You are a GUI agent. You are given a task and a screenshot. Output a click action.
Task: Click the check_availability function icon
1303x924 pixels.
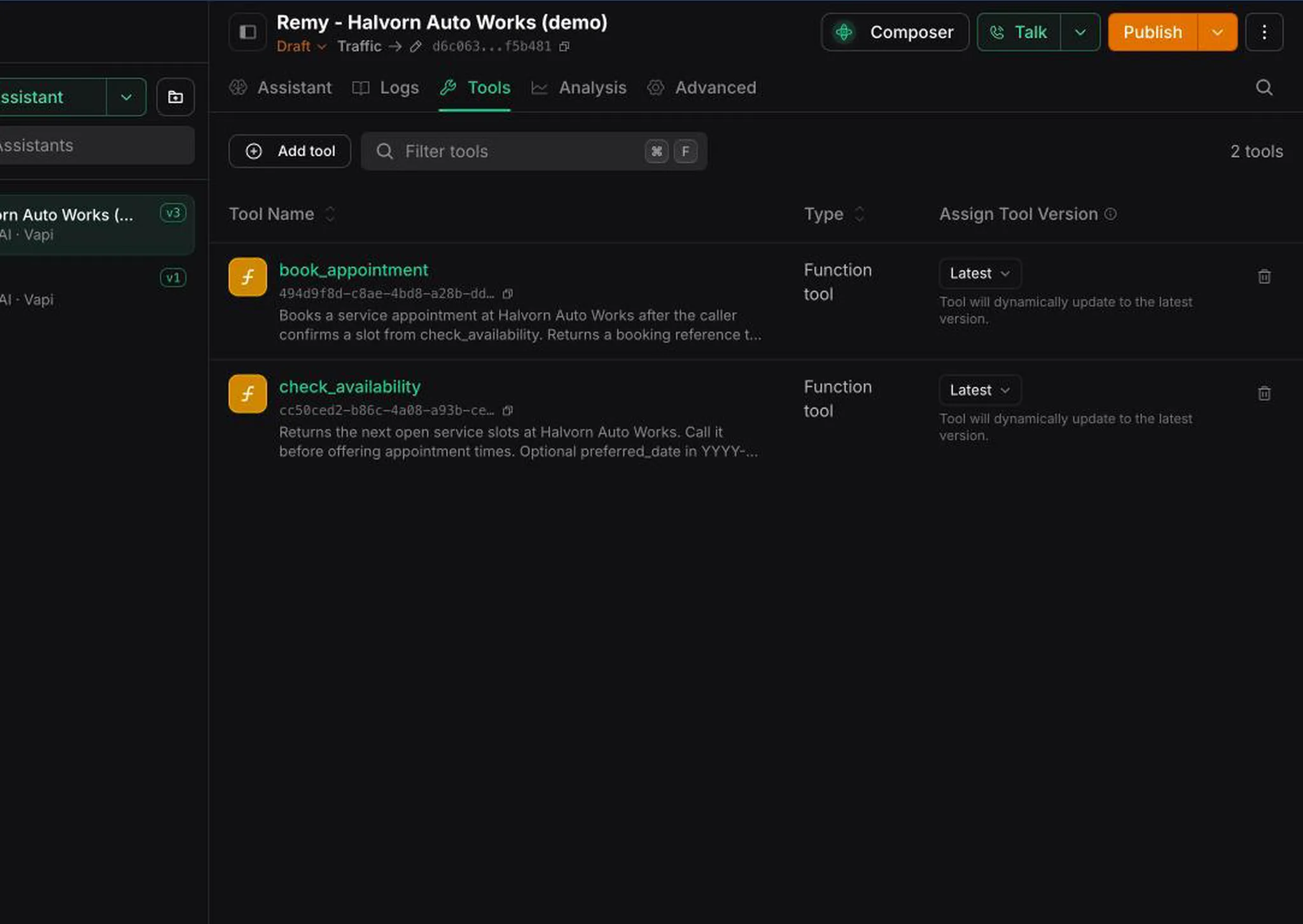[x=247, y=393]
